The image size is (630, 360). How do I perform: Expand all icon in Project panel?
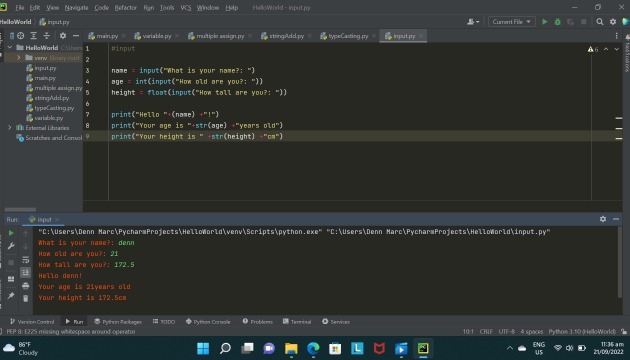point(34,36)
